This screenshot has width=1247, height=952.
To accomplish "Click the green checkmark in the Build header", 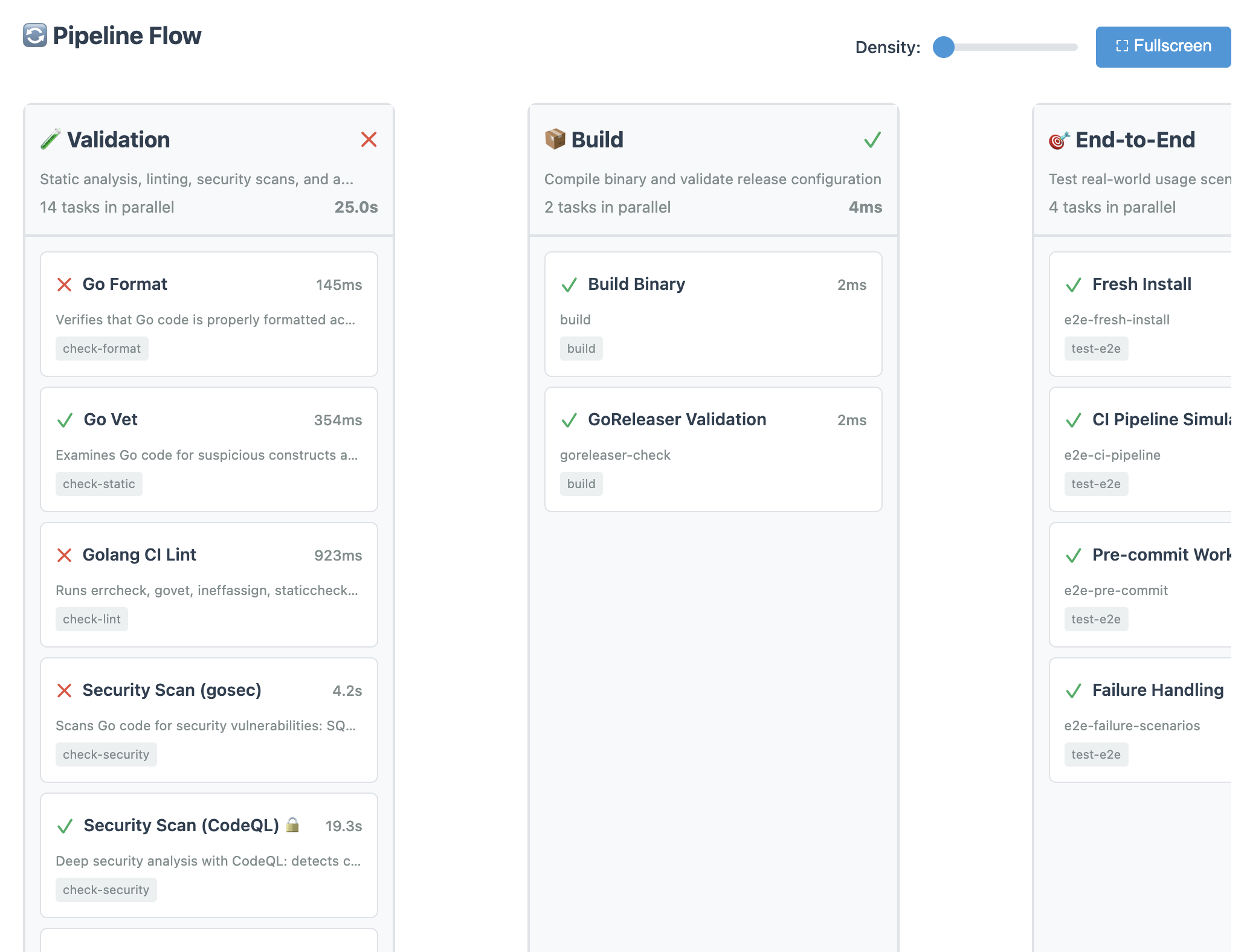I will [x=872, y=140].
